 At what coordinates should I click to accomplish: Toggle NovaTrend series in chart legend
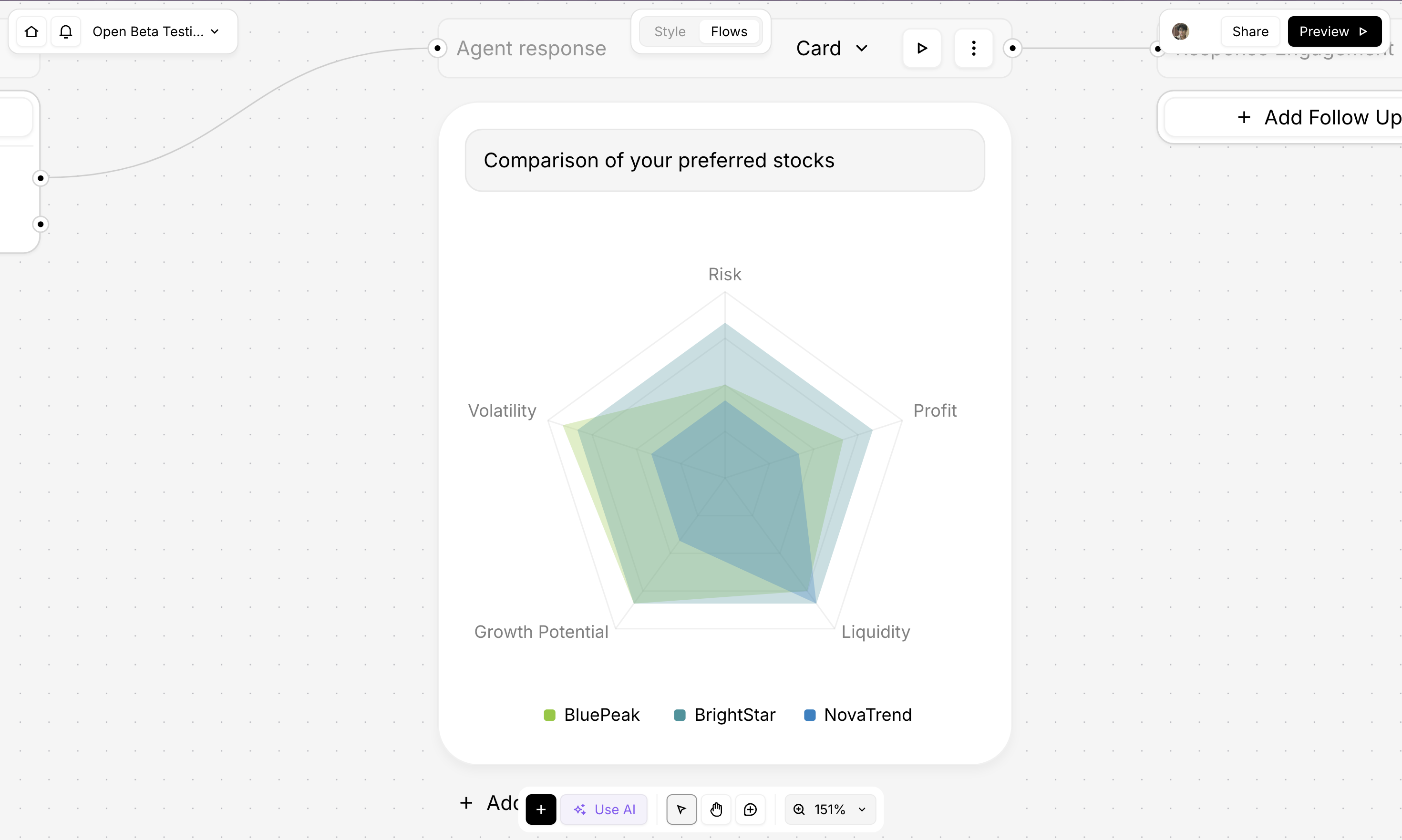point(858,715)
